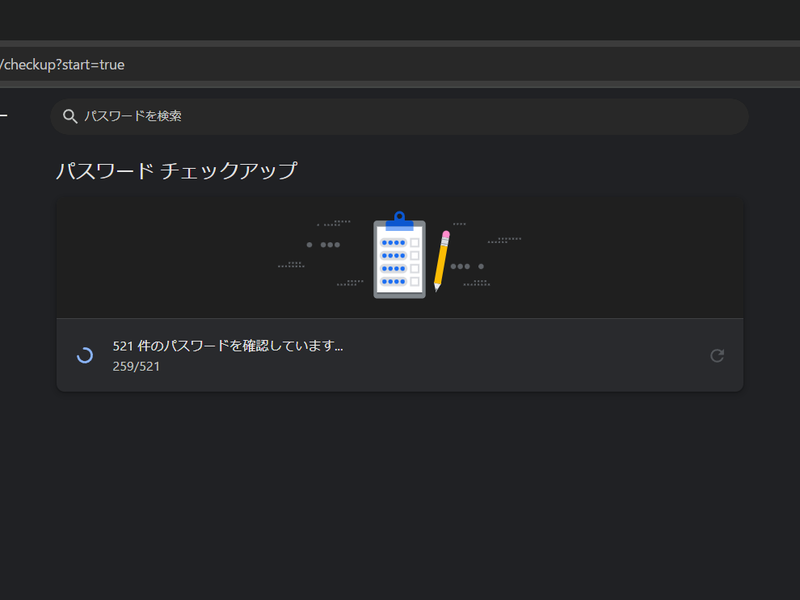Click the blue clipboard checkup illustration

(x=399, y=255)
